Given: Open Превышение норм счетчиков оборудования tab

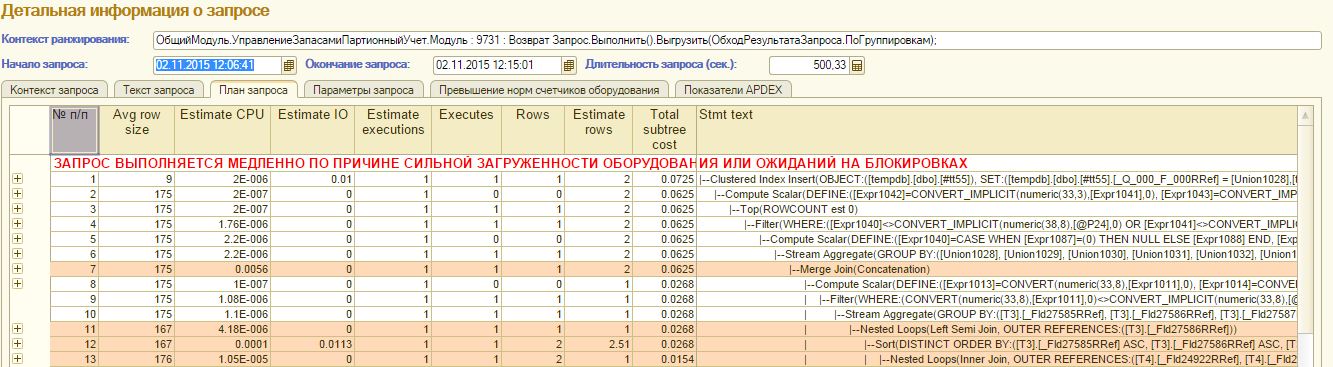Looking at the screenshot, I should pos(548,90).
